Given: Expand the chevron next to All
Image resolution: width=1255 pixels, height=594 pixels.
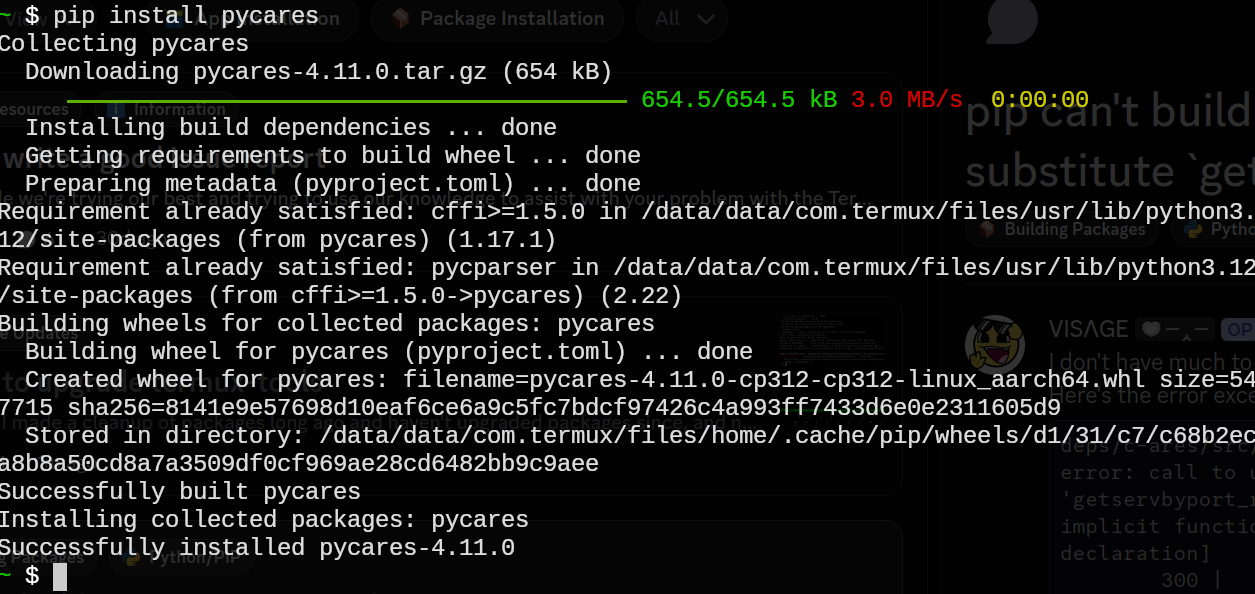Looking at the screenshot, I should 706,19.
